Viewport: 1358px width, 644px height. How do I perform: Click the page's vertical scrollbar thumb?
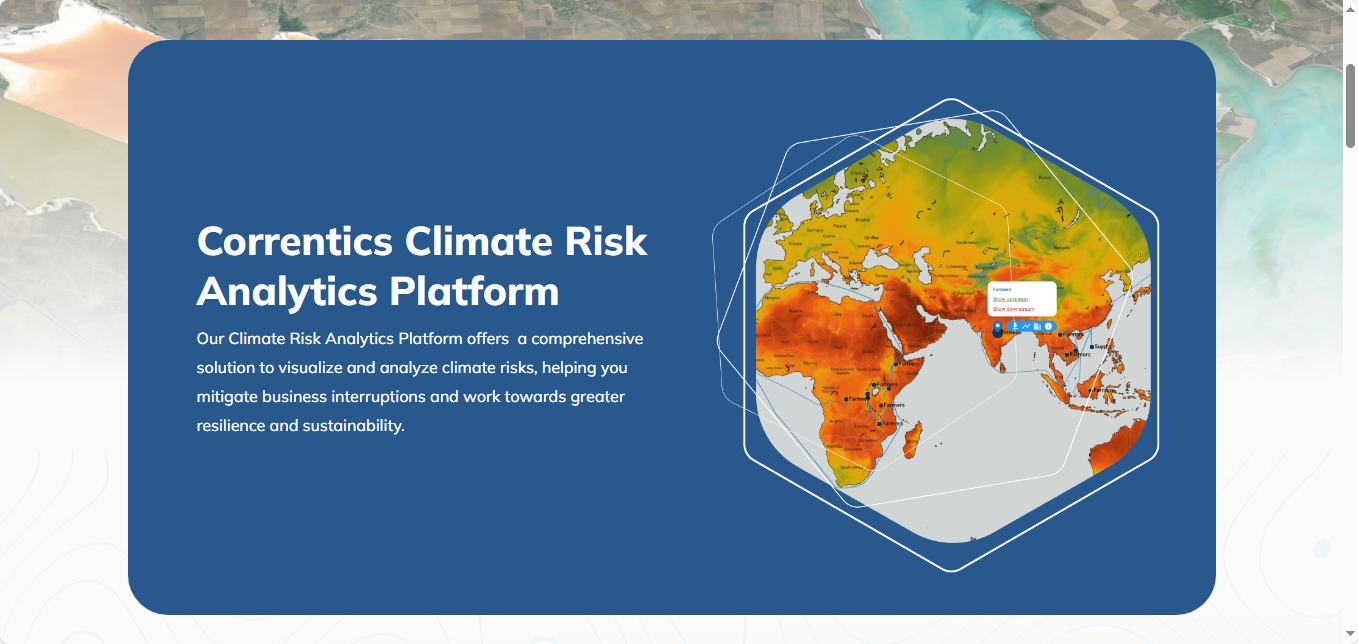(1350, 106)
